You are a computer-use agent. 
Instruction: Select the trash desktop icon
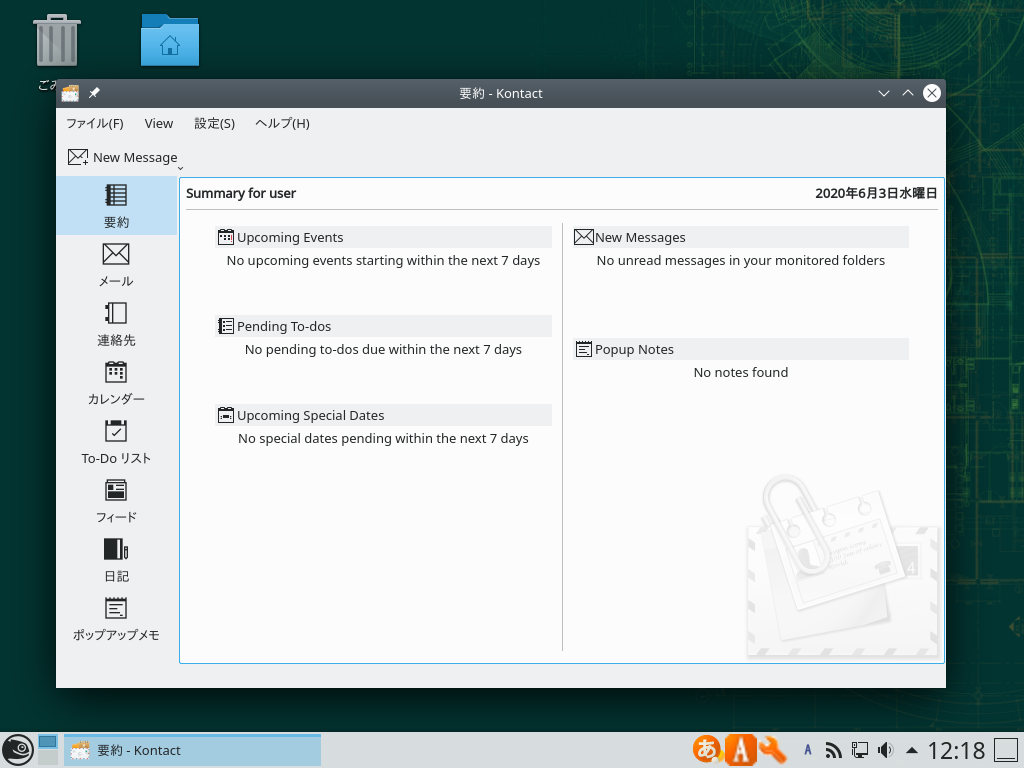tap(57, 41)
